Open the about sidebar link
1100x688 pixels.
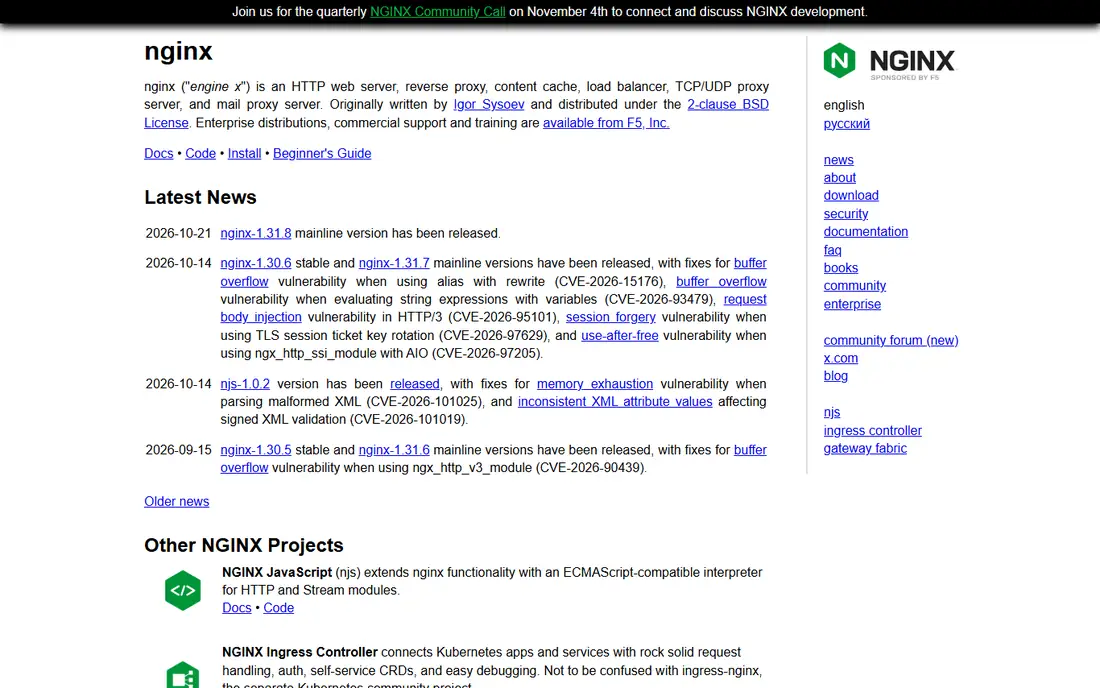pos(840,178)
